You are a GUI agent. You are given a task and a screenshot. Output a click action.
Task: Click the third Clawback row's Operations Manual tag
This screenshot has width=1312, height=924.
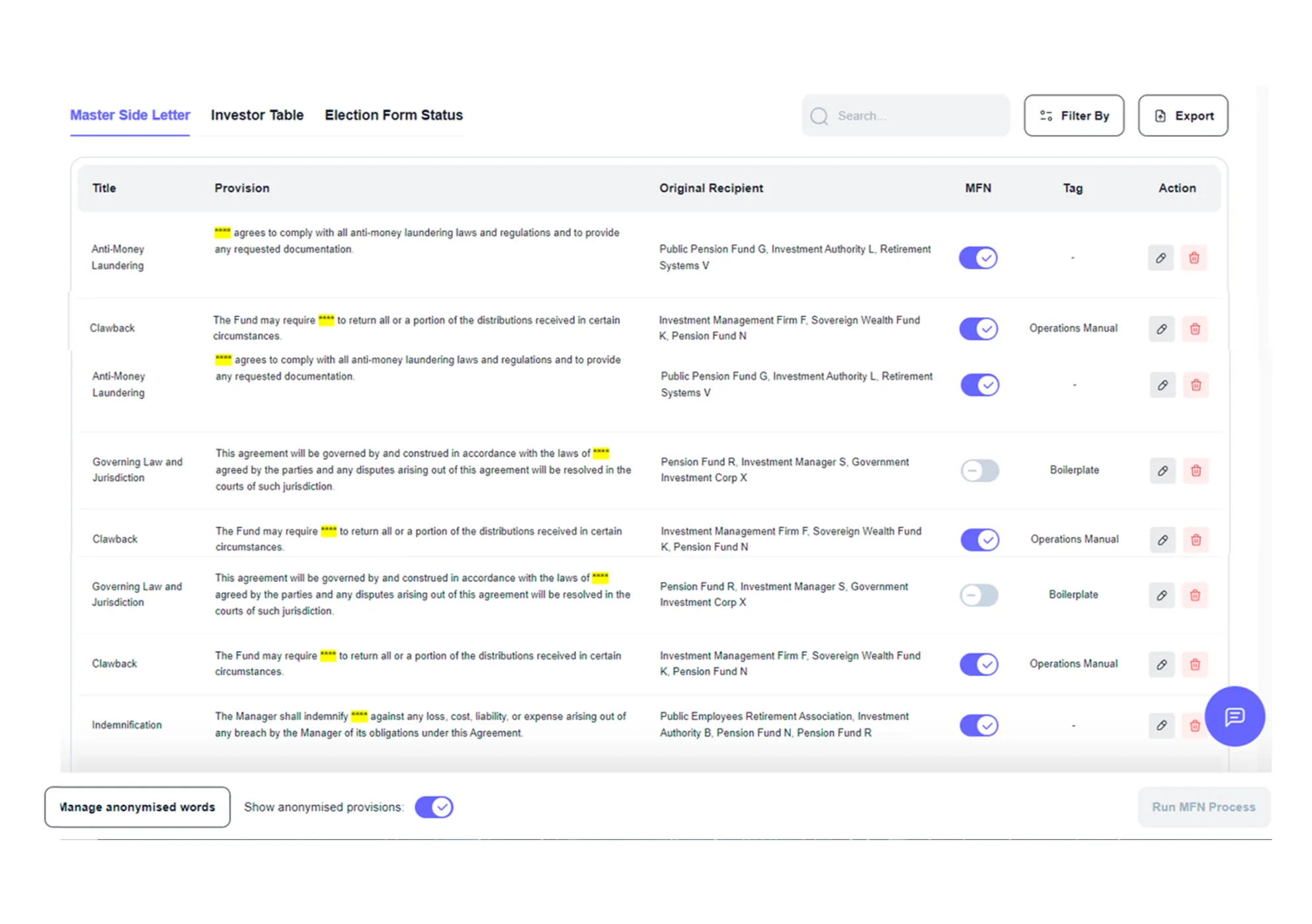1073,664
